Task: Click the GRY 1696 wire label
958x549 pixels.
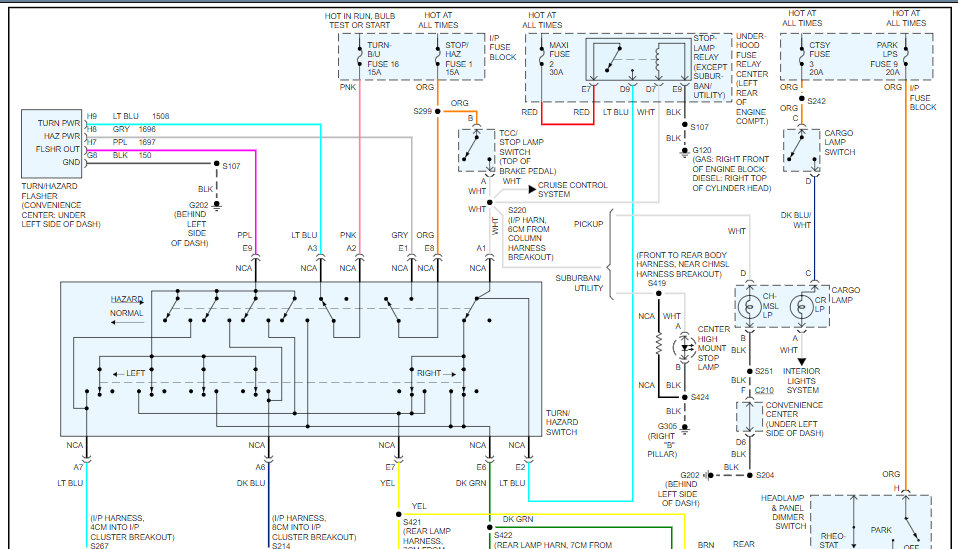Action: (134, 129)
